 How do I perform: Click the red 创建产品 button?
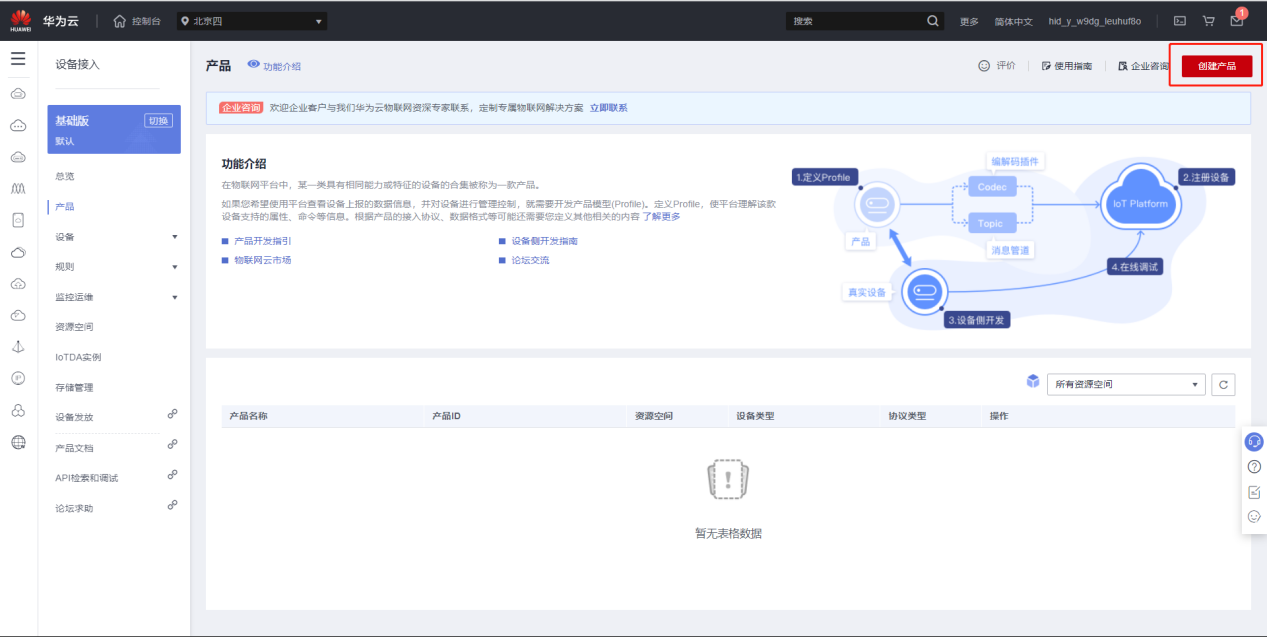1216,66
